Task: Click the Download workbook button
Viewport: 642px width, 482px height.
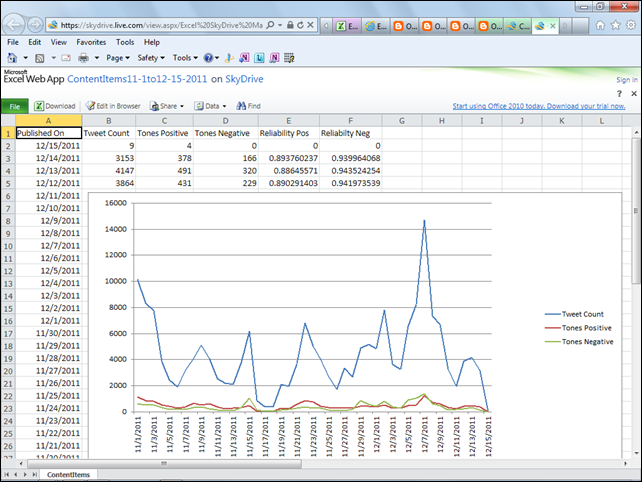Action: [55, 105]
